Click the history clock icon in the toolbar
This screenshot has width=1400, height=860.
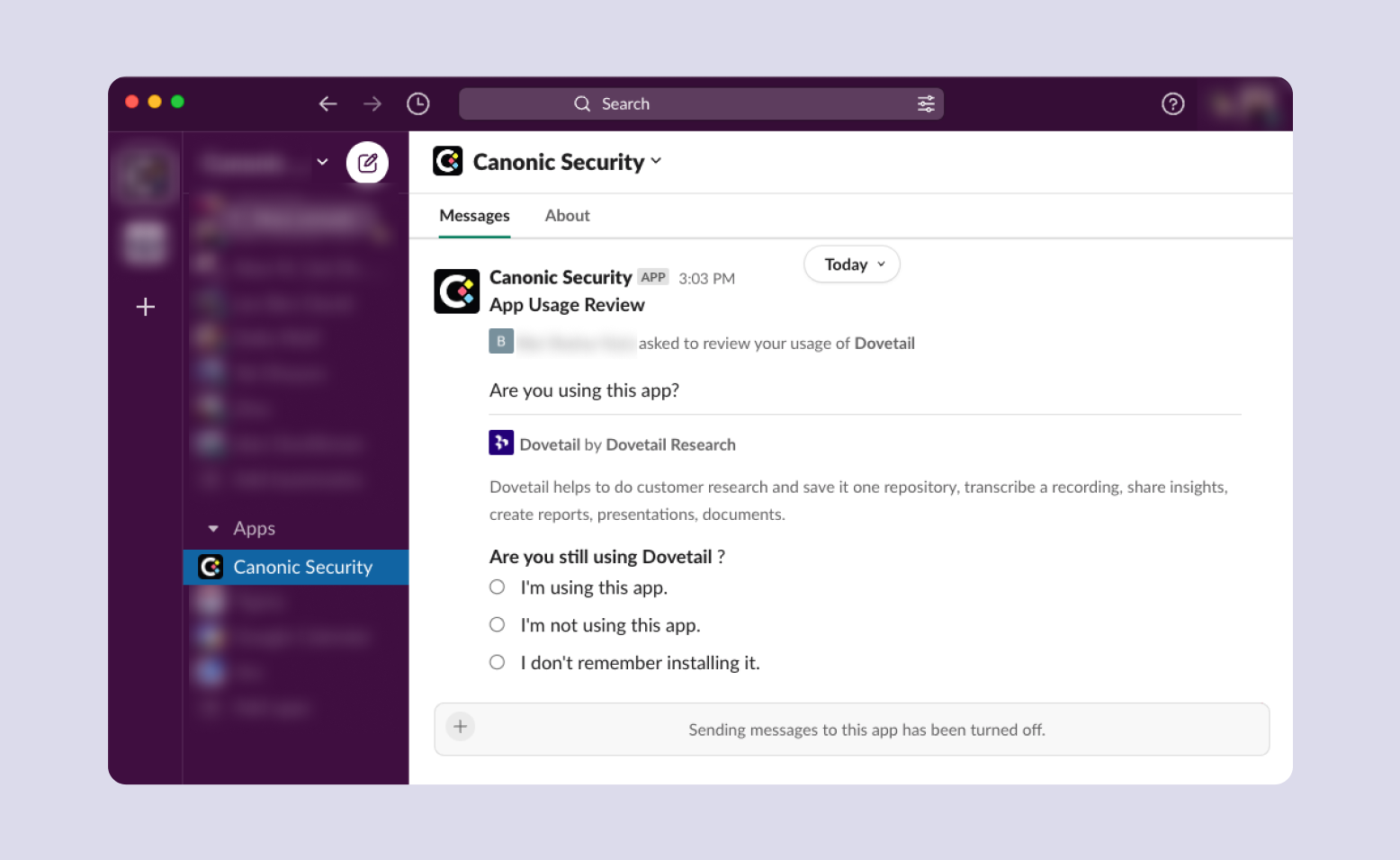pyautogui.click(x=417, y=103)
